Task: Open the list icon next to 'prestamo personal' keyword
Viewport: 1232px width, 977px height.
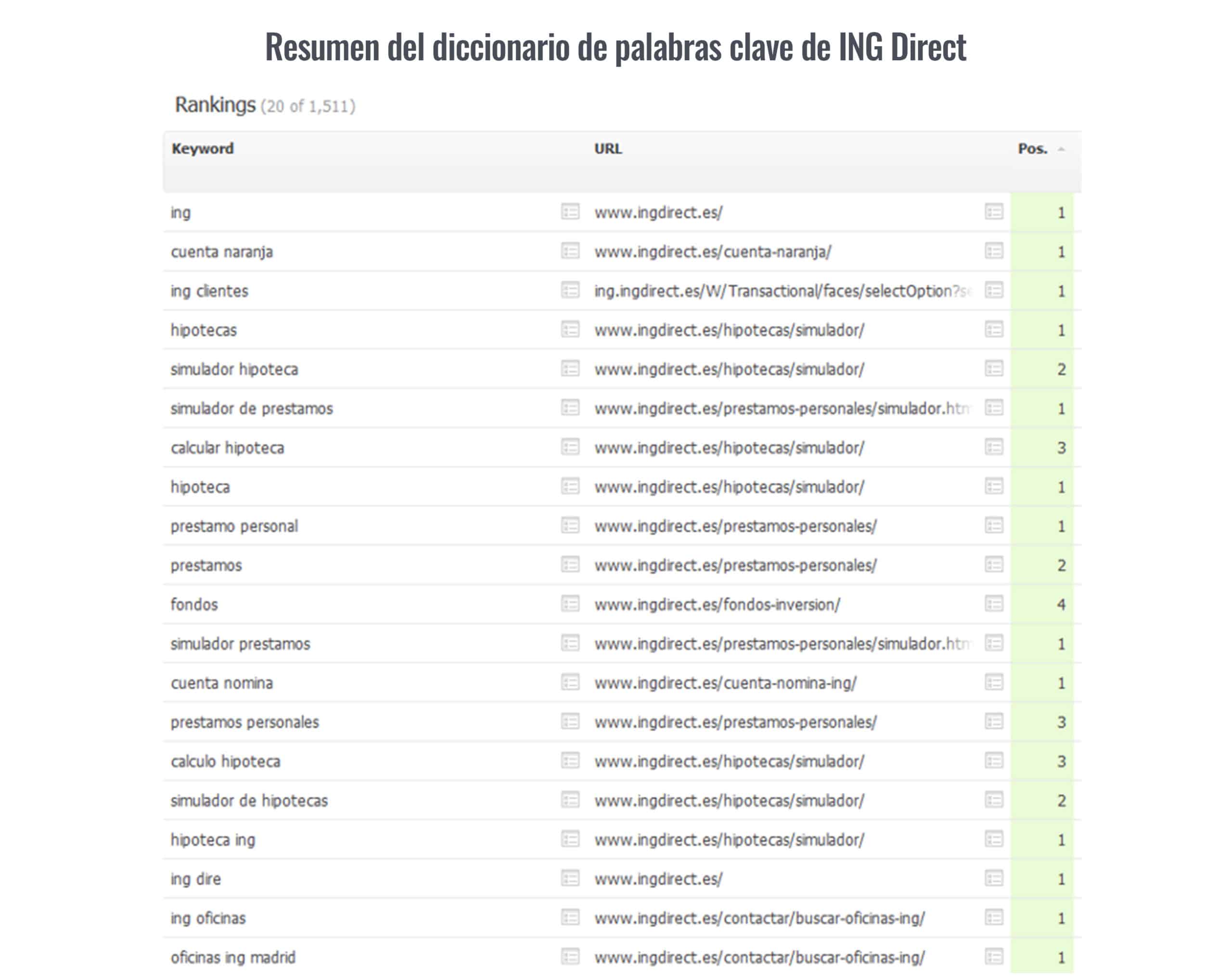Action: tap(570, 525)
